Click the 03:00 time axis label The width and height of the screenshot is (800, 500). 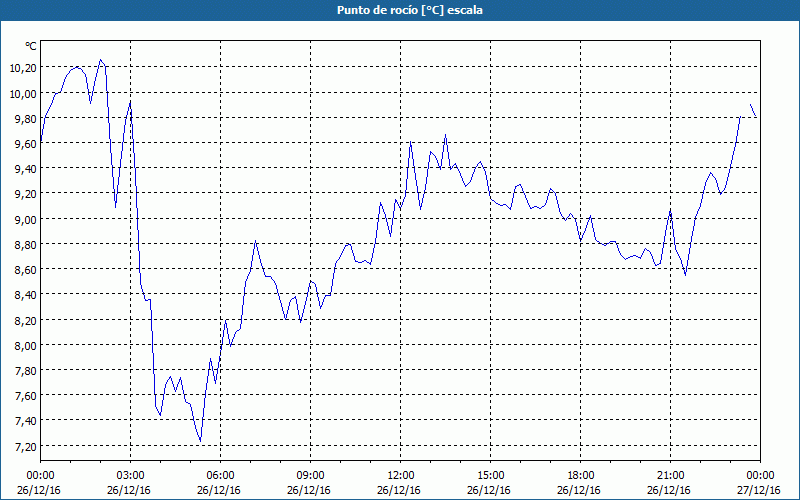[x=131, y=476]
